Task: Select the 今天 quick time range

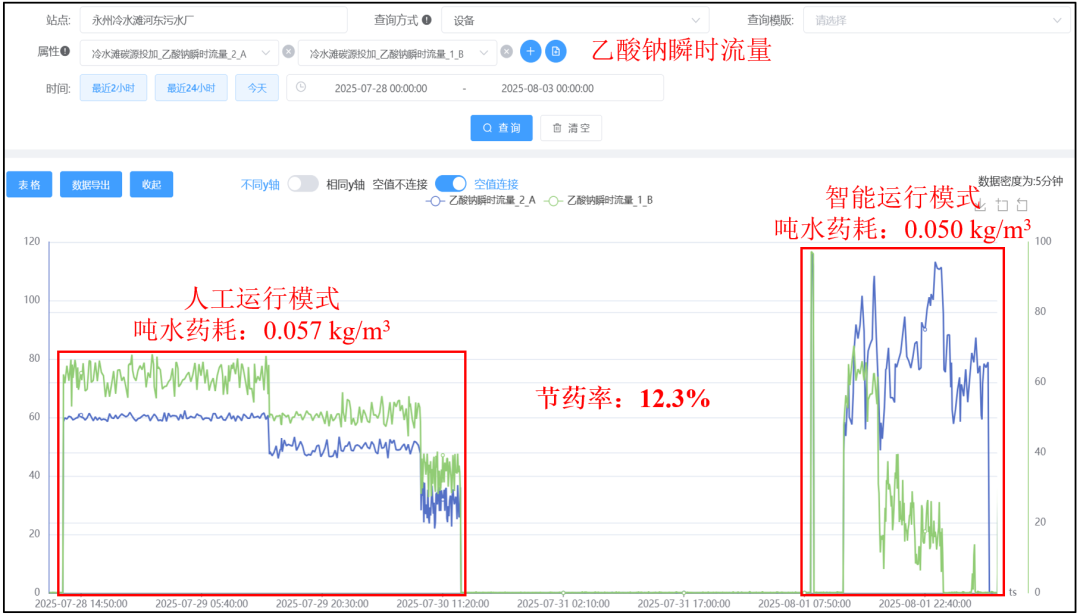Action: [x=257, y=88]
